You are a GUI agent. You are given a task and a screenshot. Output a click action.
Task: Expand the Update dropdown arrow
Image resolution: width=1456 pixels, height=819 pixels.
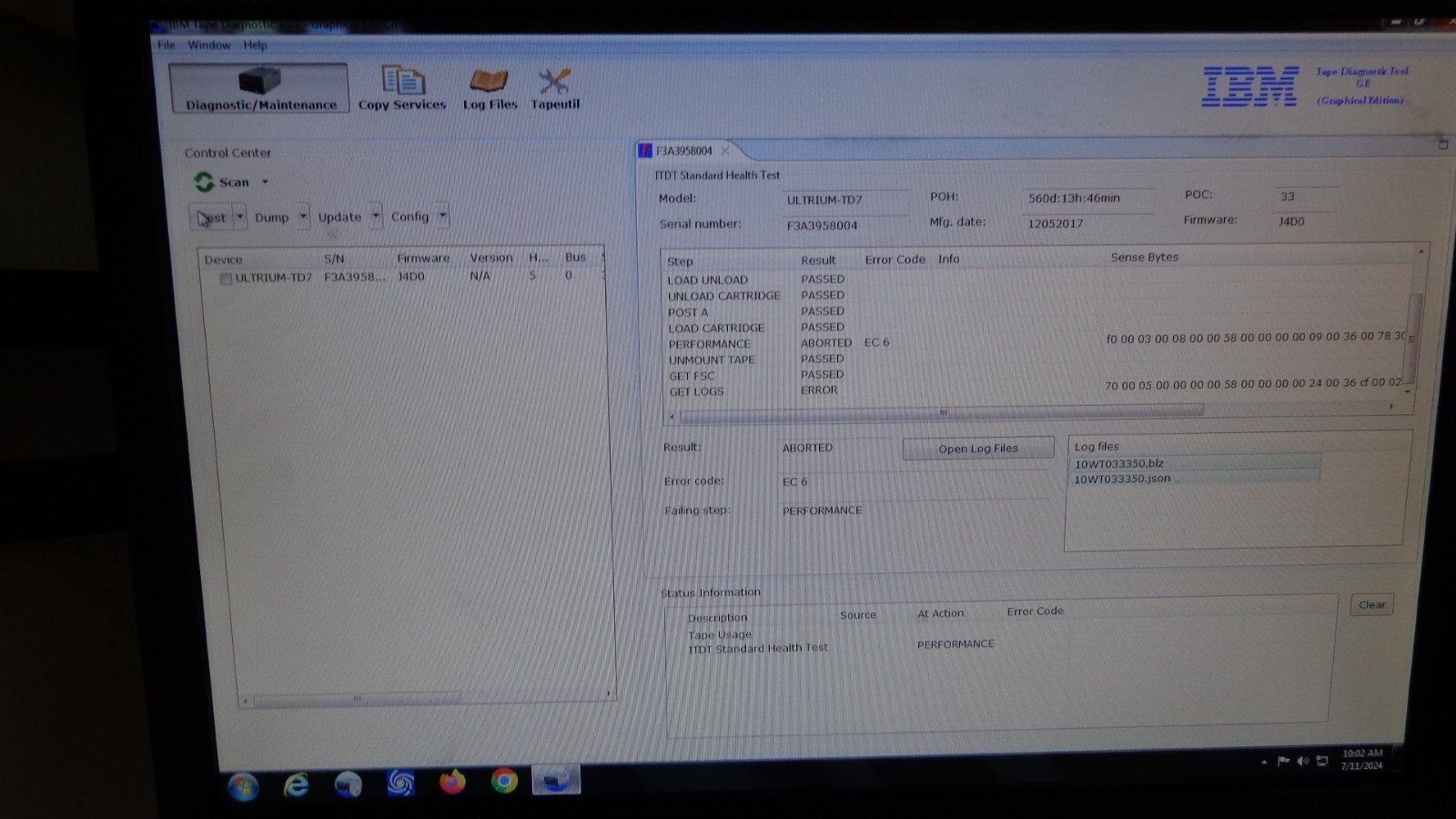(375, 216)
